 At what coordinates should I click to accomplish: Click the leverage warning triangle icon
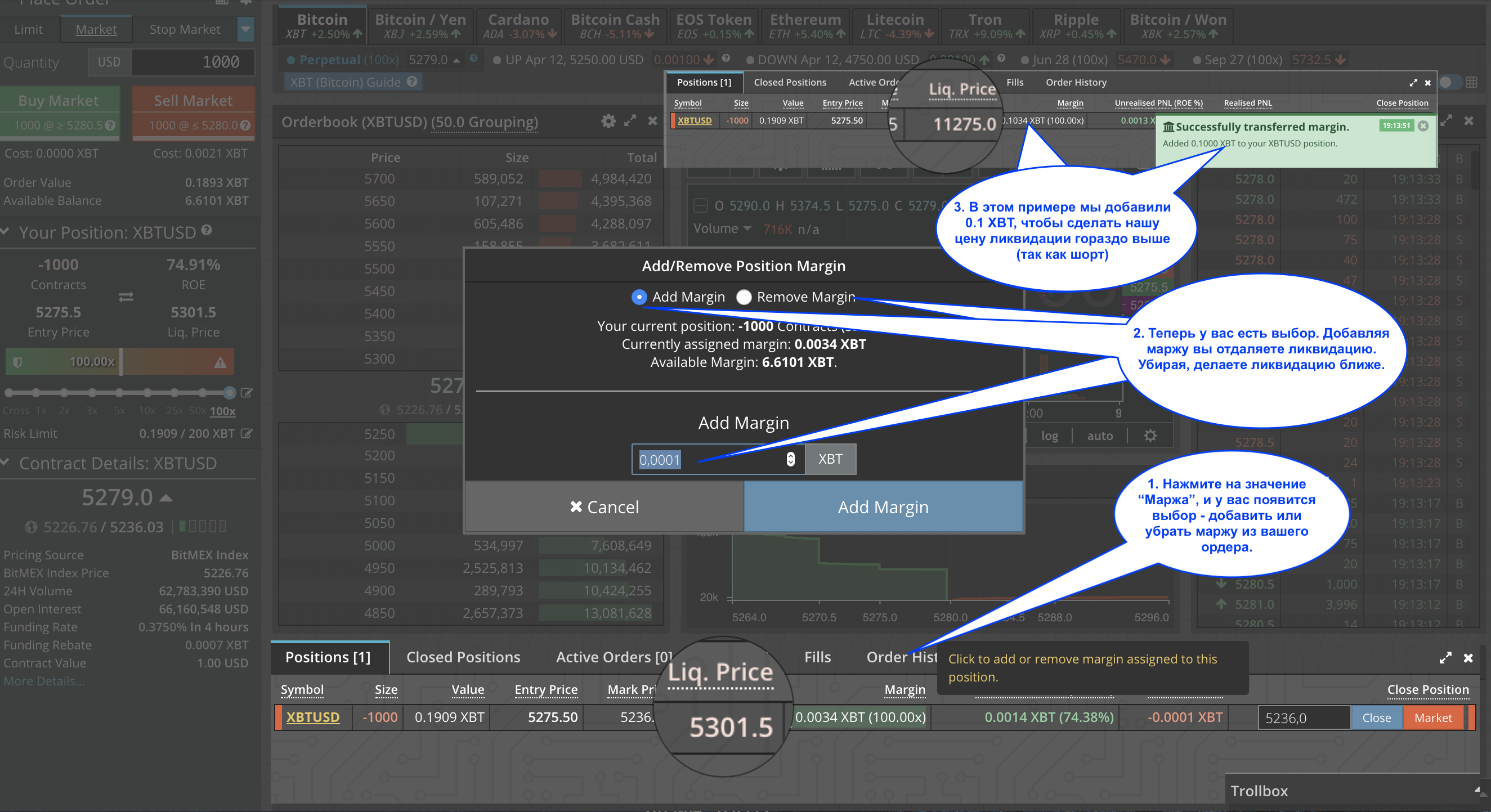221,363
